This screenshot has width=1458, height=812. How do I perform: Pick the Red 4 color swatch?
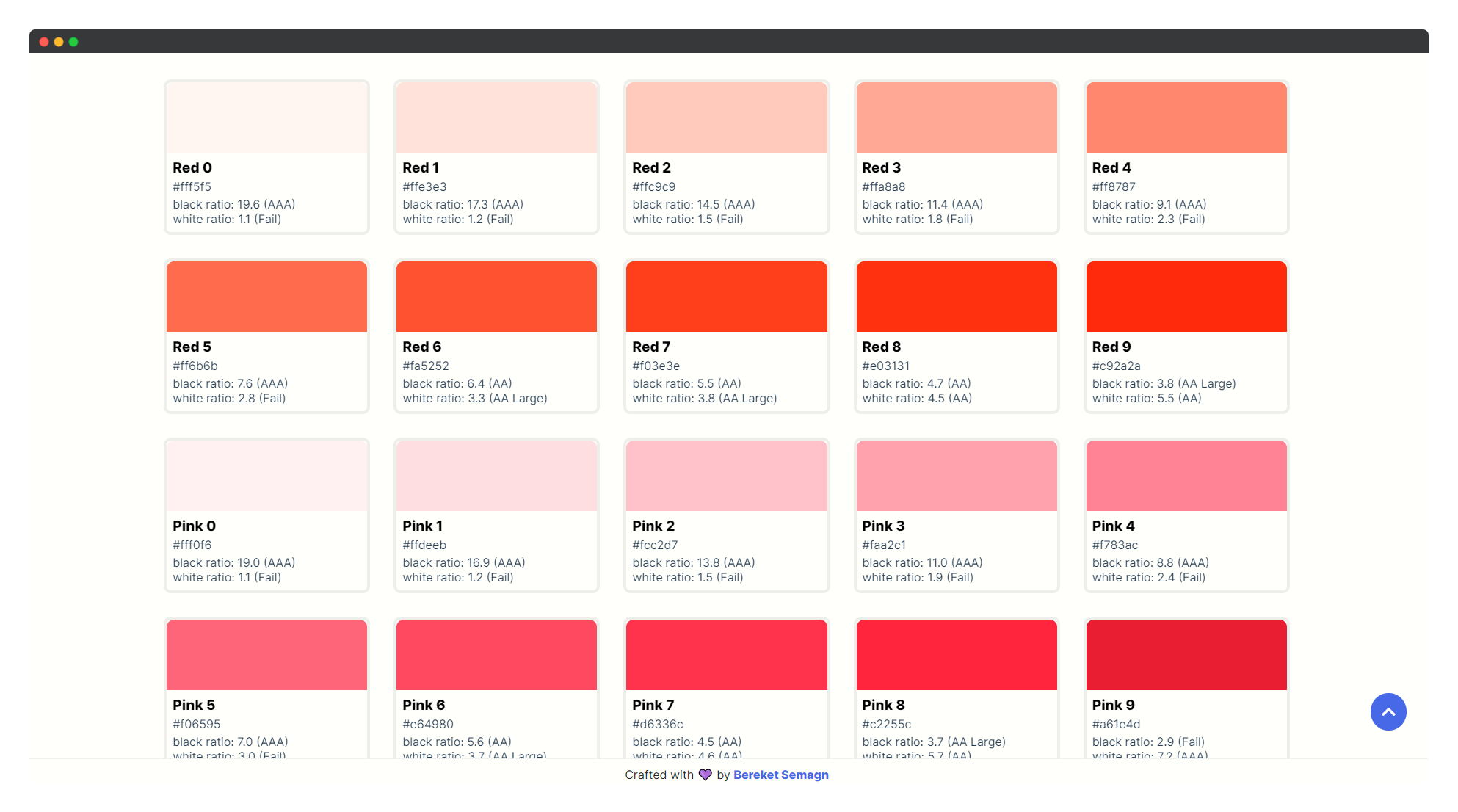pyautogui.click(x=1186, y=117)
